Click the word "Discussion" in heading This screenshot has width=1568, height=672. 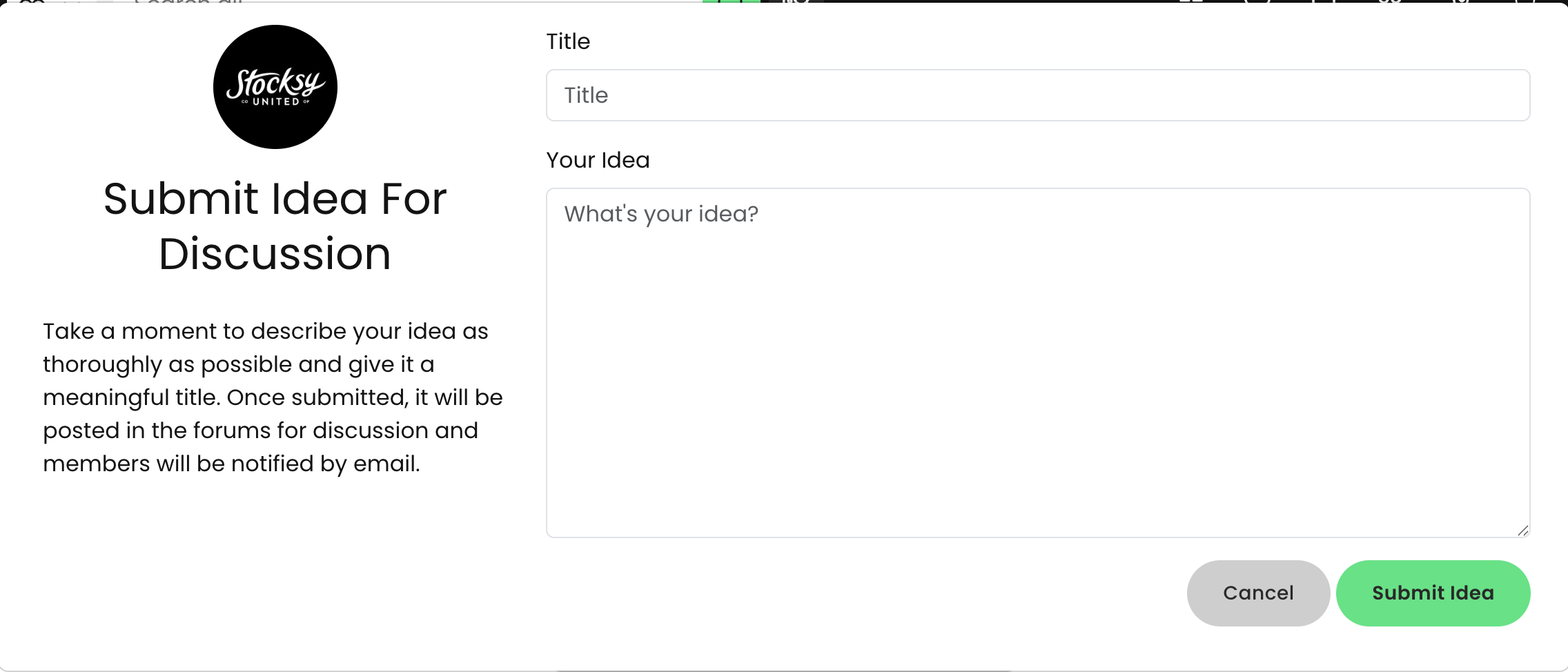pos(275,254)
